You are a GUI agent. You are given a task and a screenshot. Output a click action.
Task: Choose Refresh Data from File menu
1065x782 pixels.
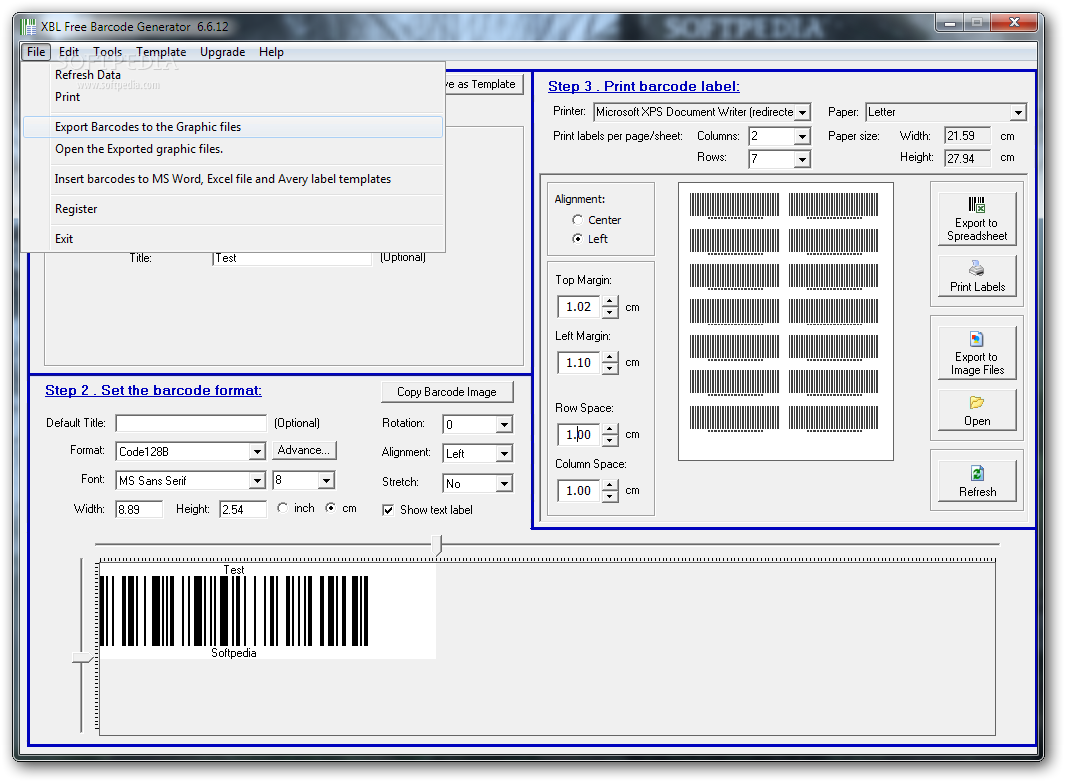tap(233, 75)
